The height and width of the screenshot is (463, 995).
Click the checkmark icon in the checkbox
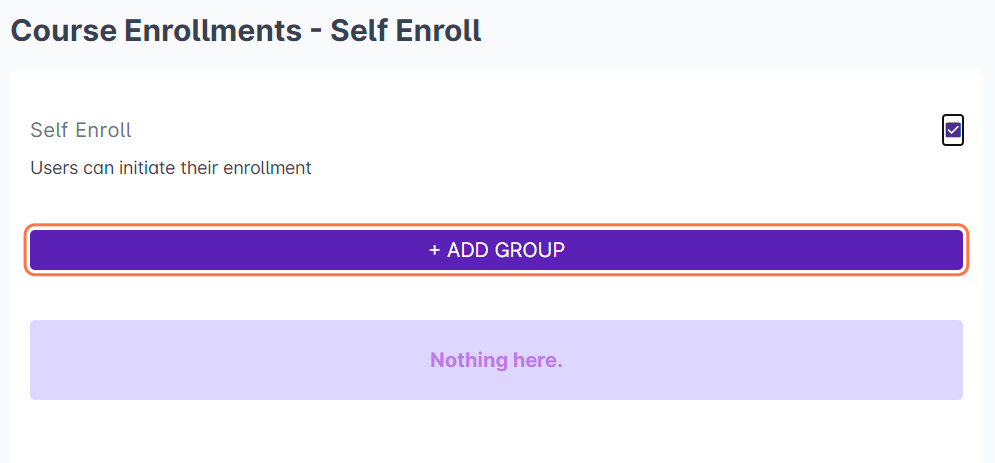[953, 130]
